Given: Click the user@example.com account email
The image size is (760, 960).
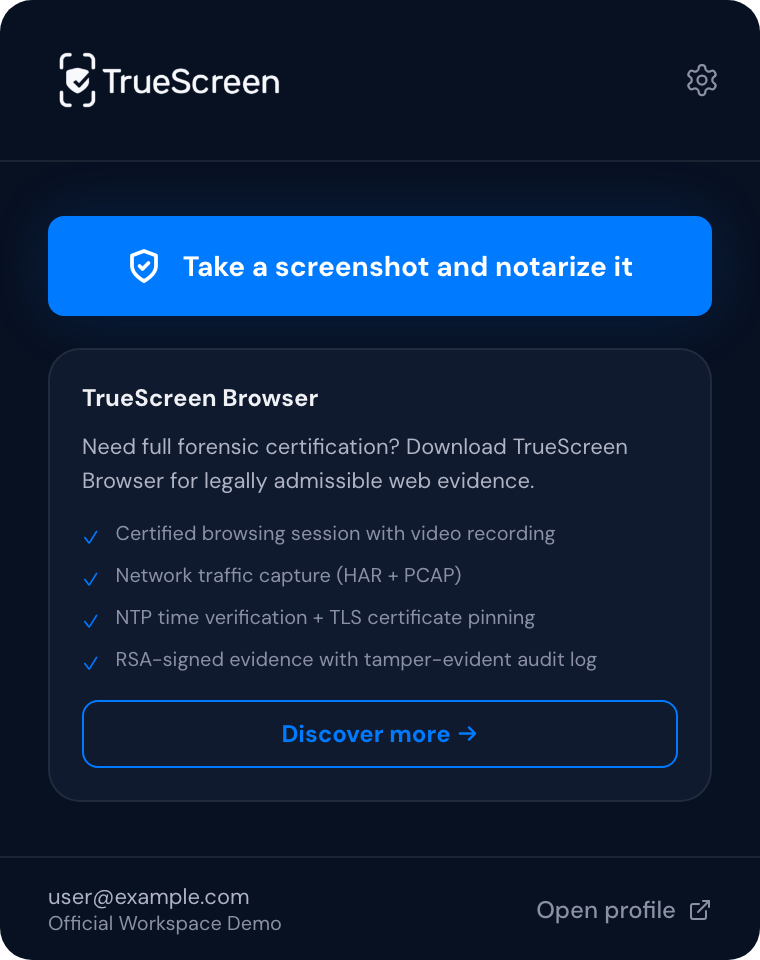Looking at the screenshot, I should [149, 897].
